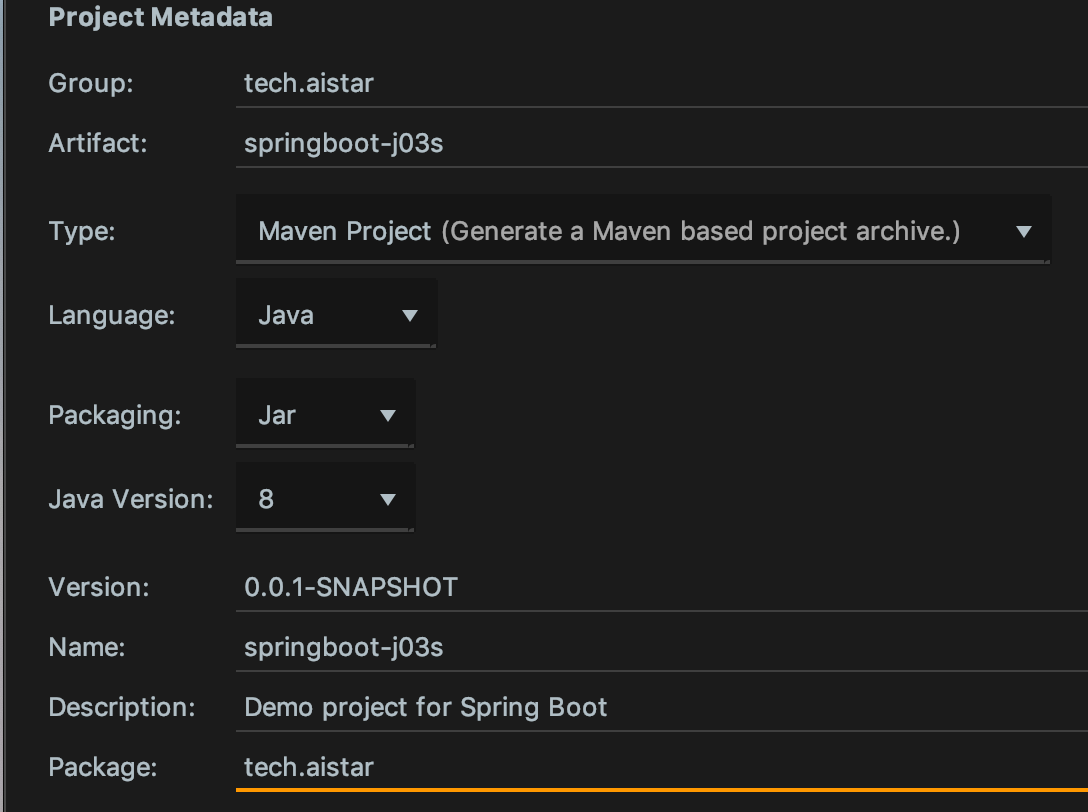Screen dimensions: 1088x812
Task: Click the triangle arrow beside Java language
Action: (410, 316)
